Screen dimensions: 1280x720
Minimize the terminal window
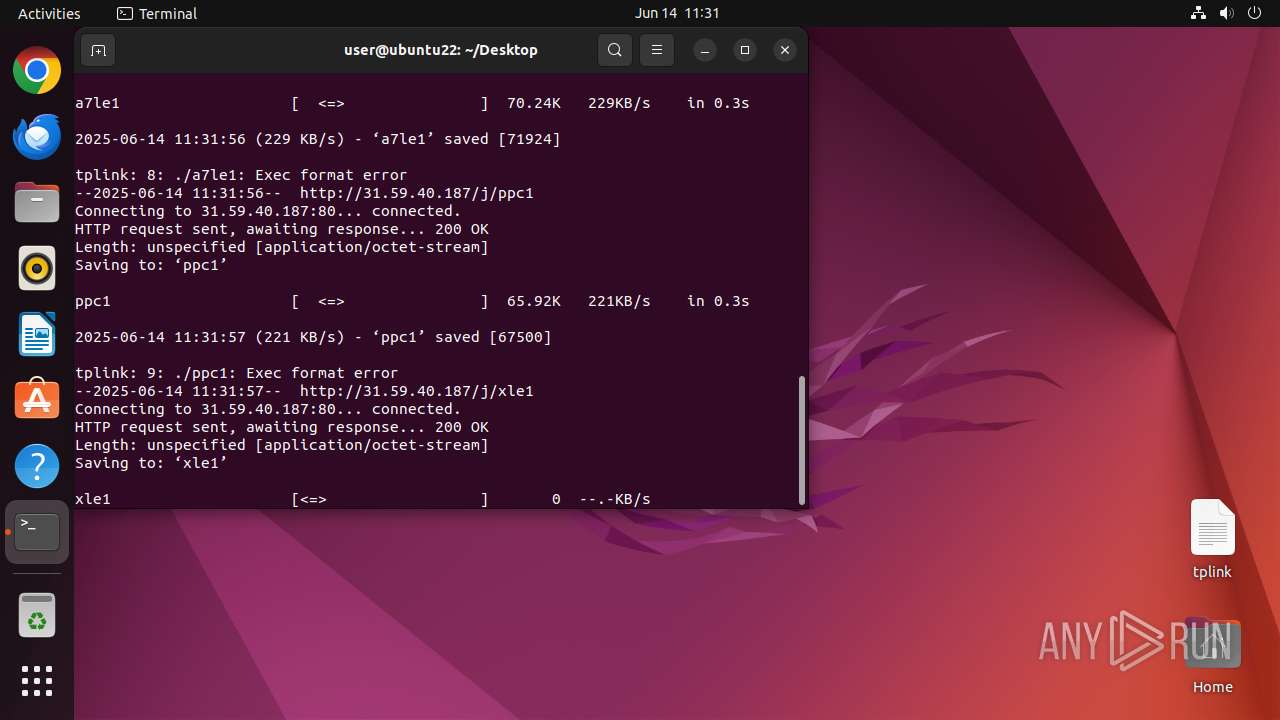pos(705,50)
